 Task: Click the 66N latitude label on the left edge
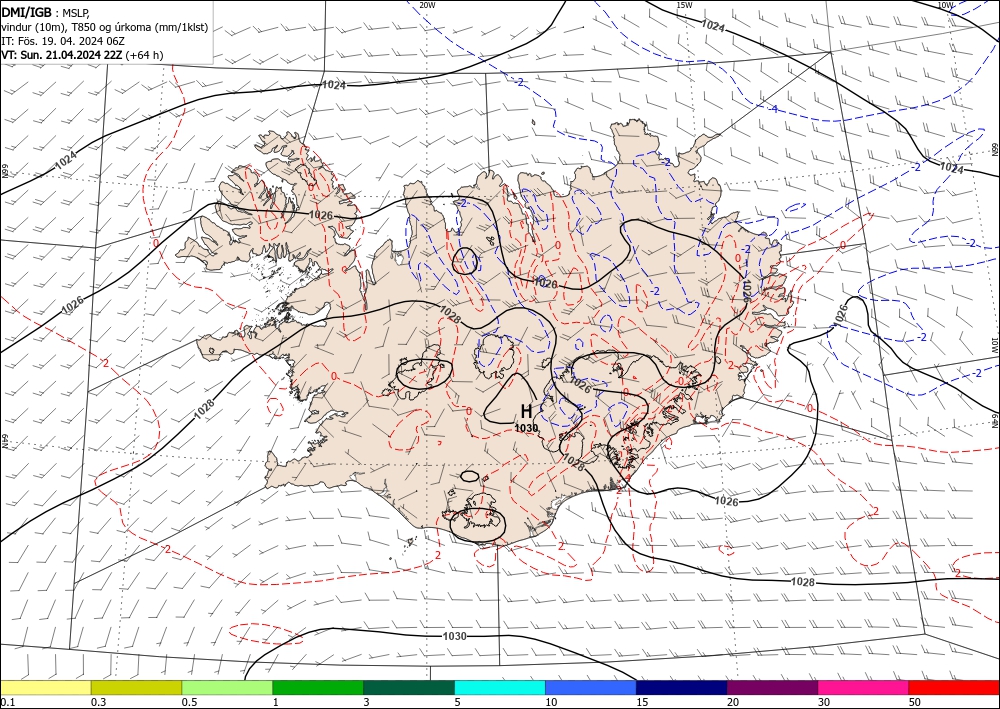[4, 172]
